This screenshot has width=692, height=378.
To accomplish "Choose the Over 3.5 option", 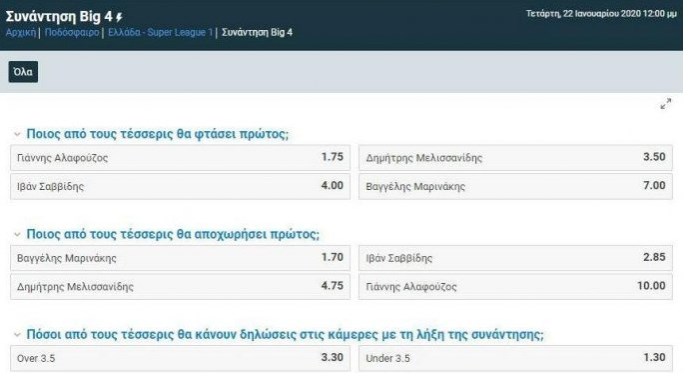I will (x=180, y=358).
